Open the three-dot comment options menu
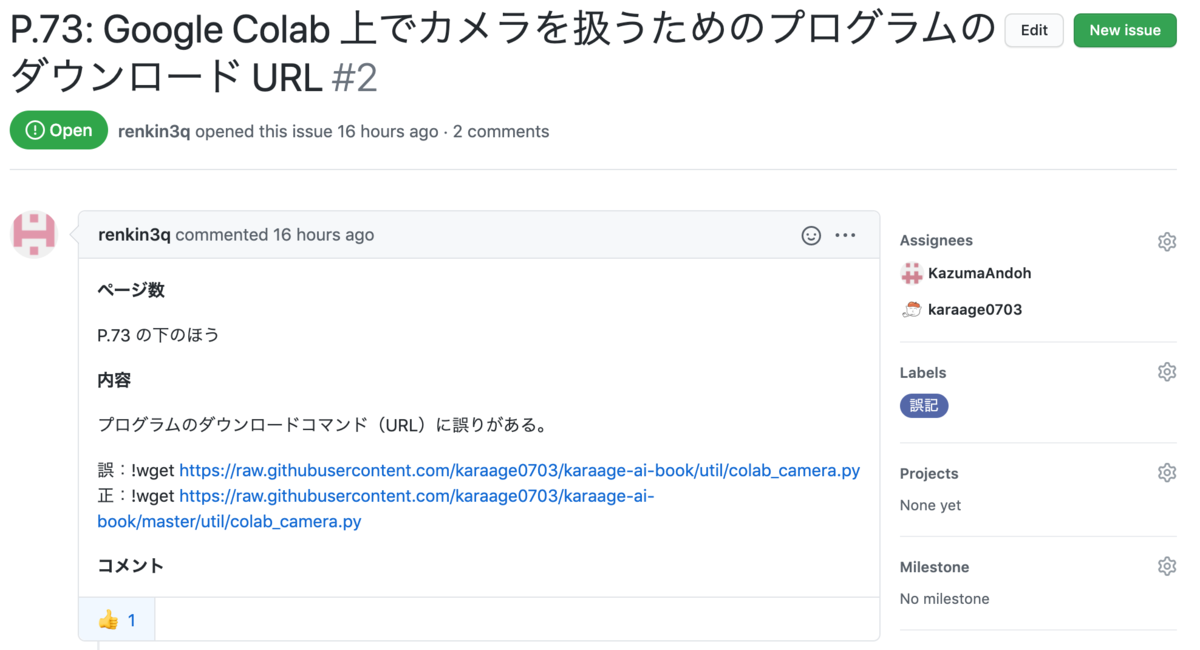The width and height of the screenshot is (1200, 650). (x=845, y=235)
